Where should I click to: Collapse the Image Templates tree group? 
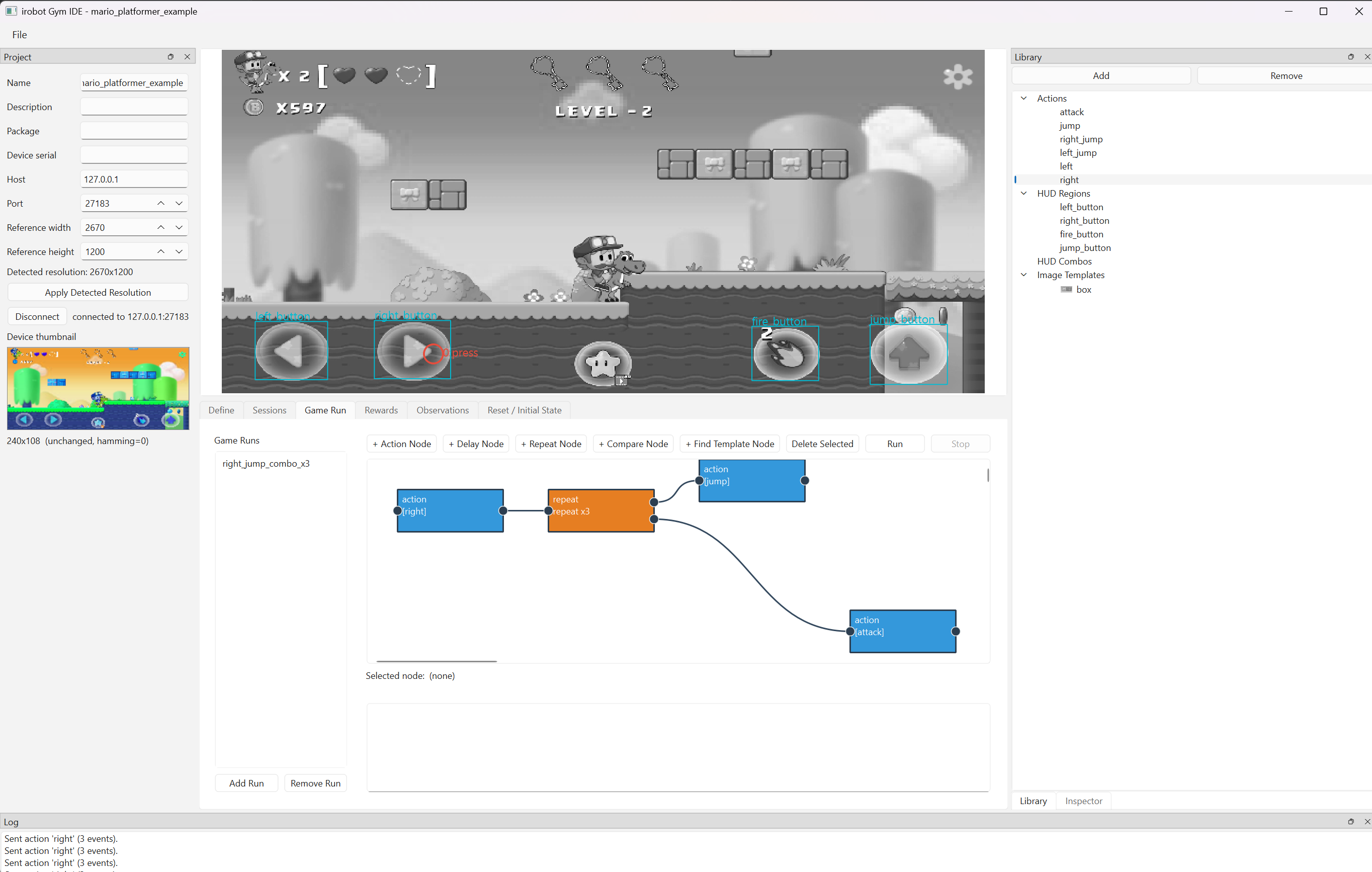[1024, 275]
